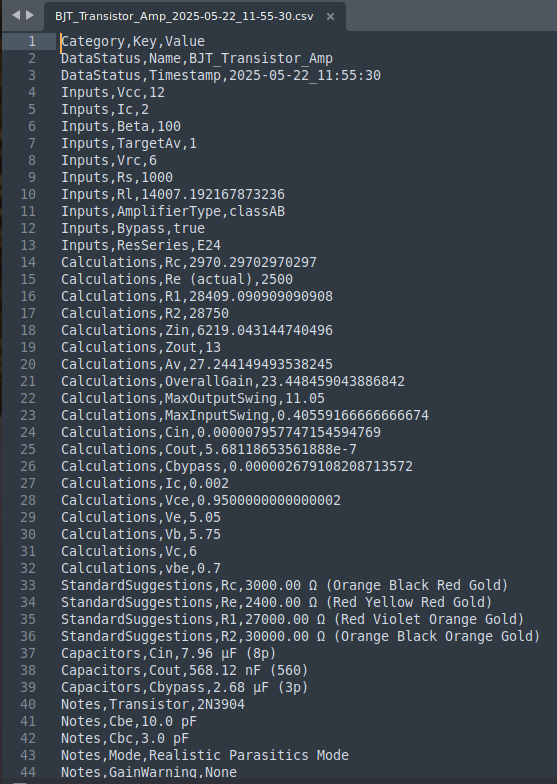This screenshot has height=784, width=557.
Task: Close the BJT_Transistor_Amp csv tab
Action: [x=330, y=16]
